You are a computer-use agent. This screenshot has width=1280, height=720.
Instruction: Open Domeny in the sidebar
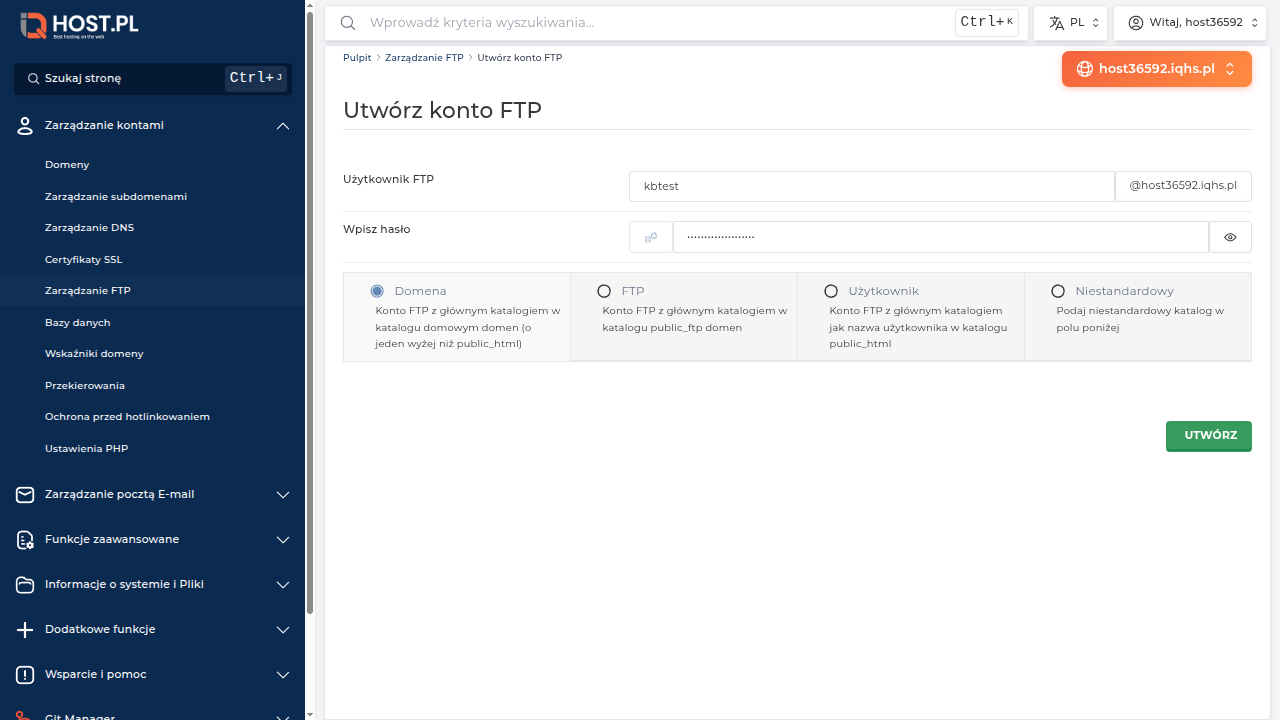click(x=67, y=164)
